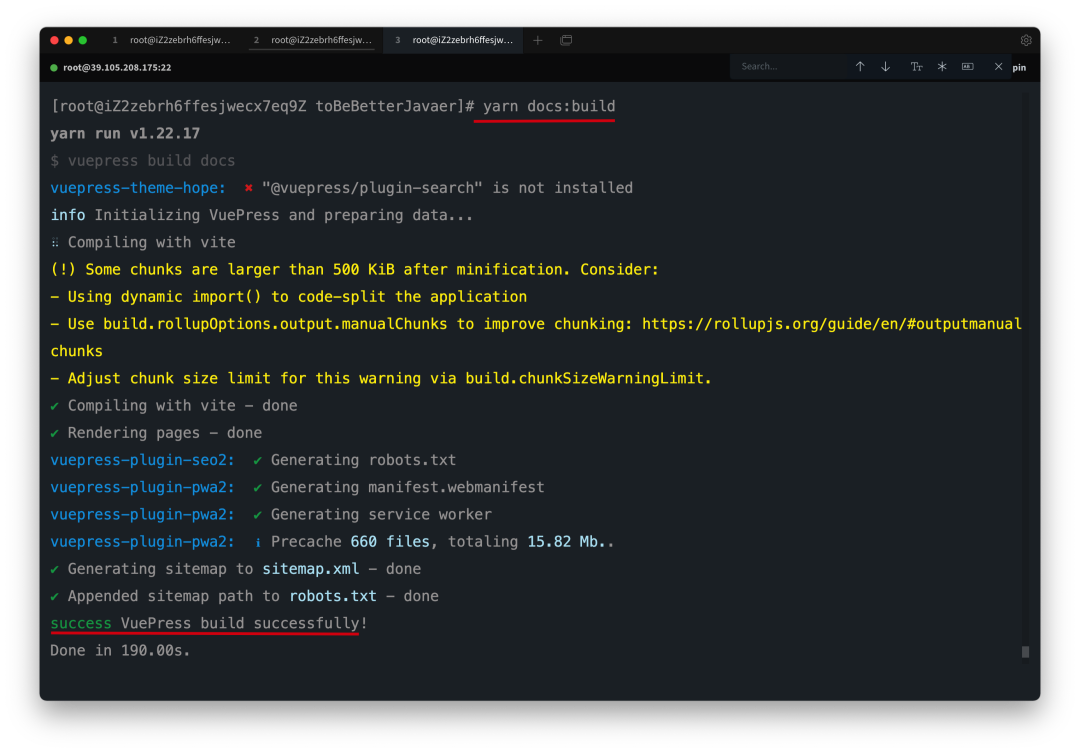1080x753 pixels.
Task: Jump to previous search match arrow
Action: pos(860,67)
